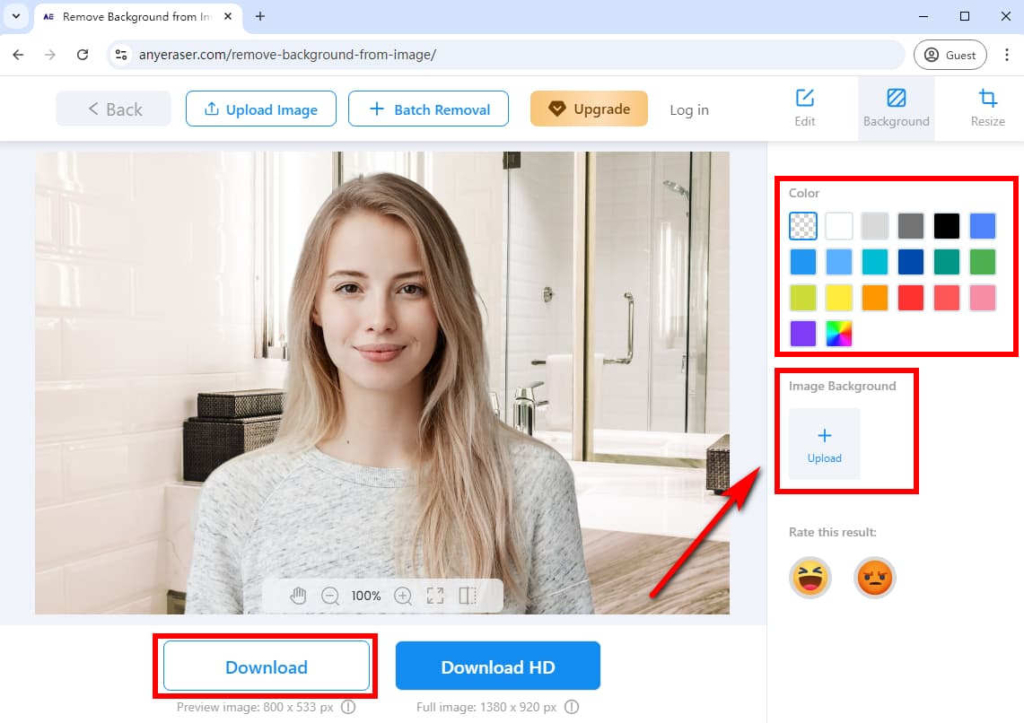Image resolution: width=1024 pixels, height=723 pixels.
Task: Switch to the Background tab
Action: coord(896,109)
